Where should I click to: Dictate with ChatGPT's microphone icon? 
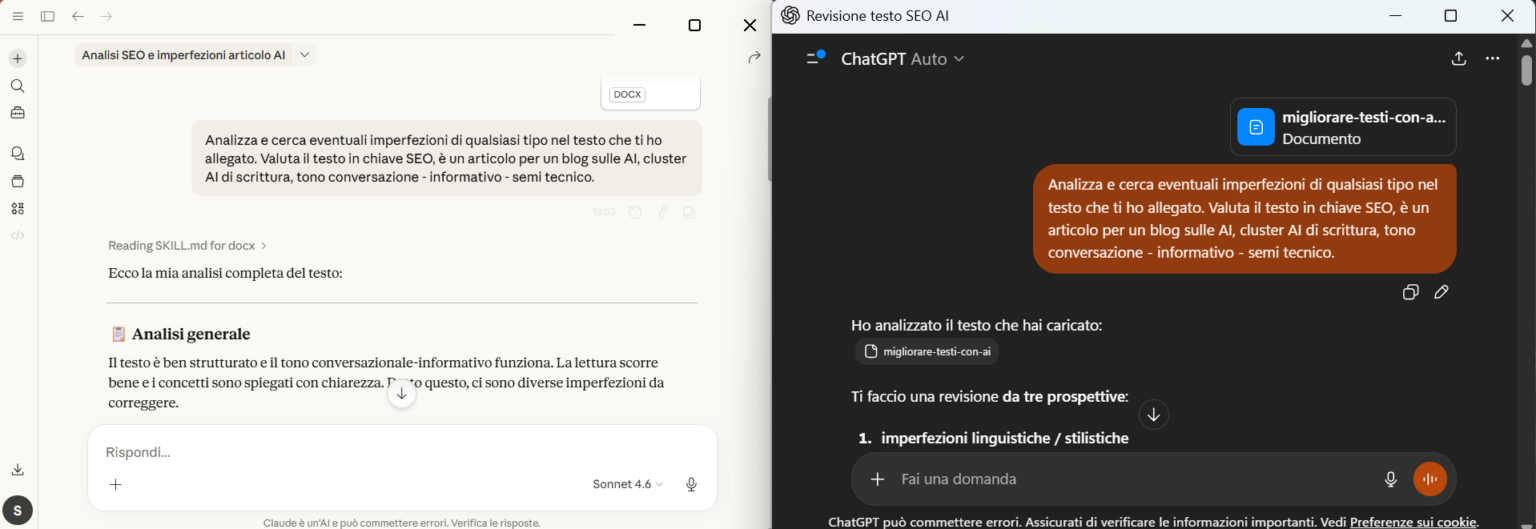tap(1390, 479)
